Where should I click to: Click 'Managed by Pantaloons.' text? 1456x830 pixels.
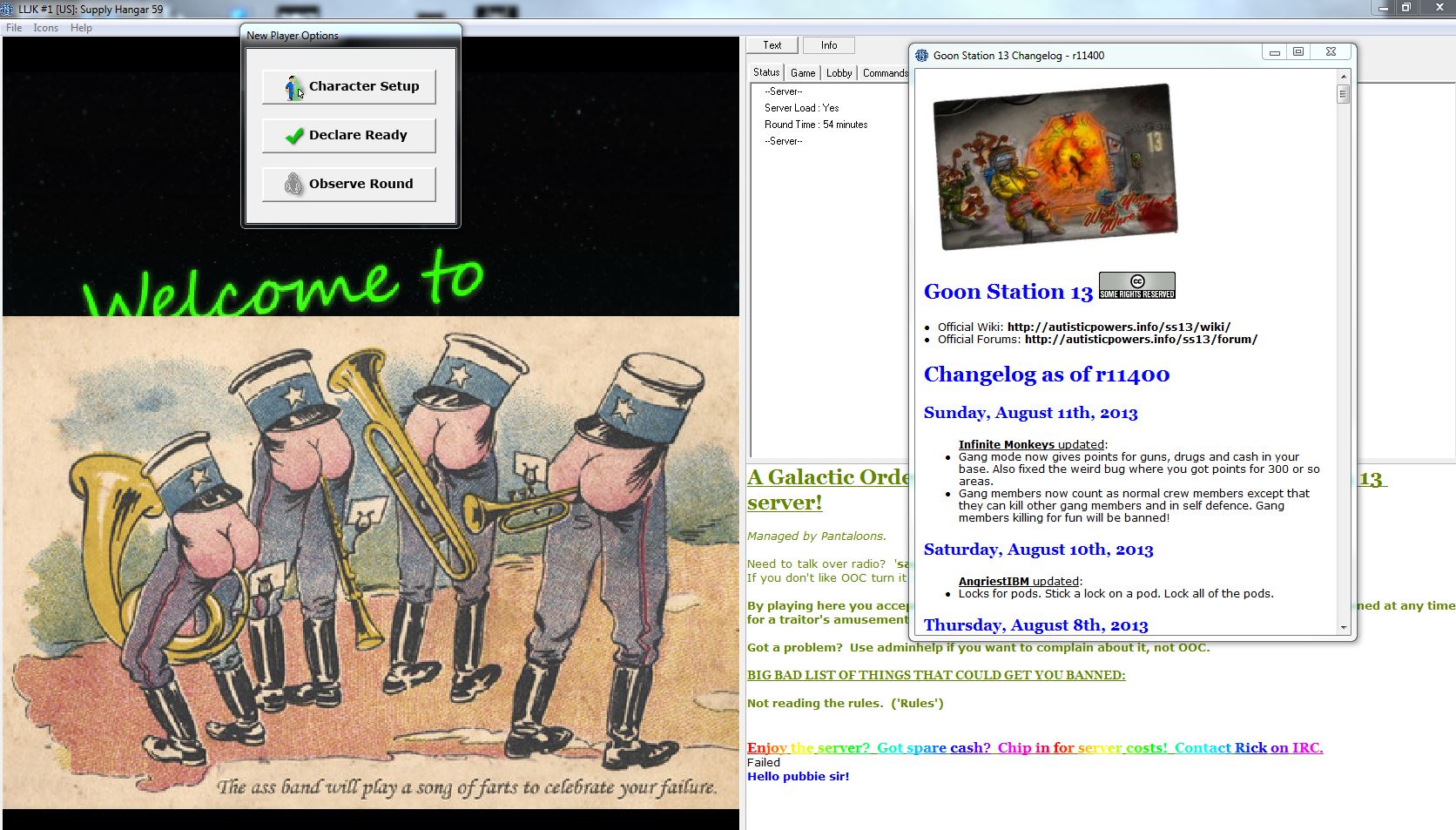coord(817,536)
